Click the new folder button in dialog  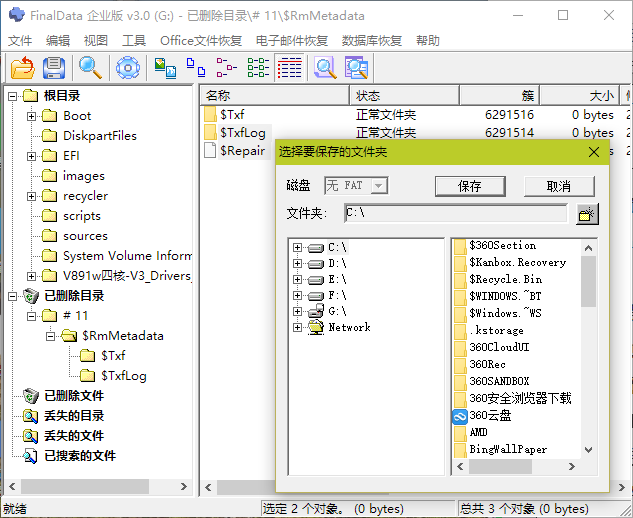pyautogui.click(x=587, y=214)
